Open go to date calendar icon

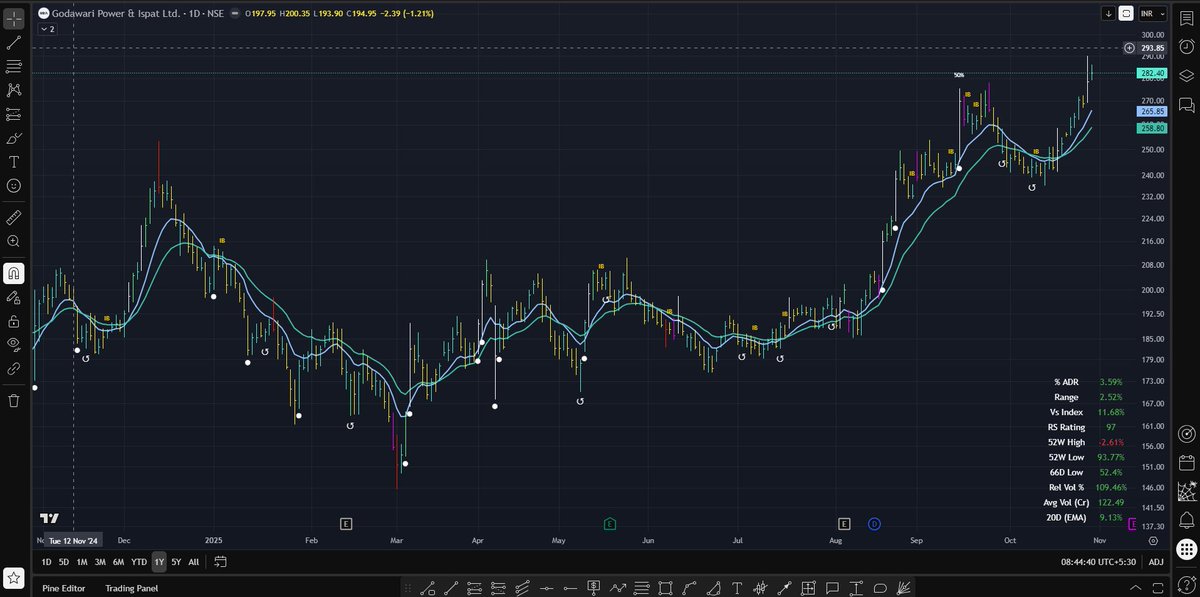click(x=219, y=562)
